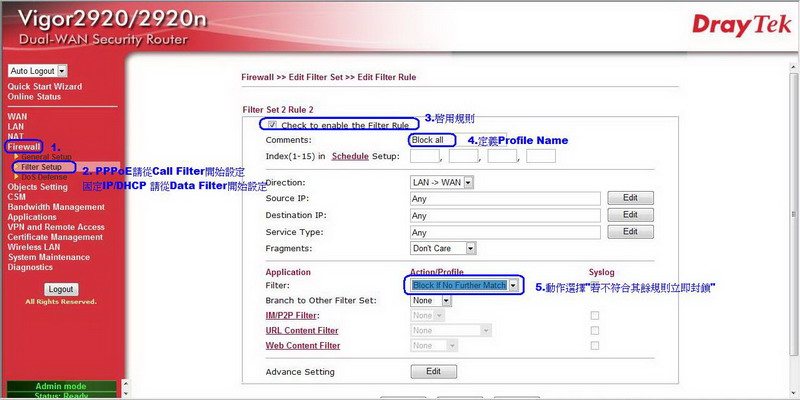Expand the Firewall menu
The width and height of the screenshot is (800, 400).
[x=23, y=146]
